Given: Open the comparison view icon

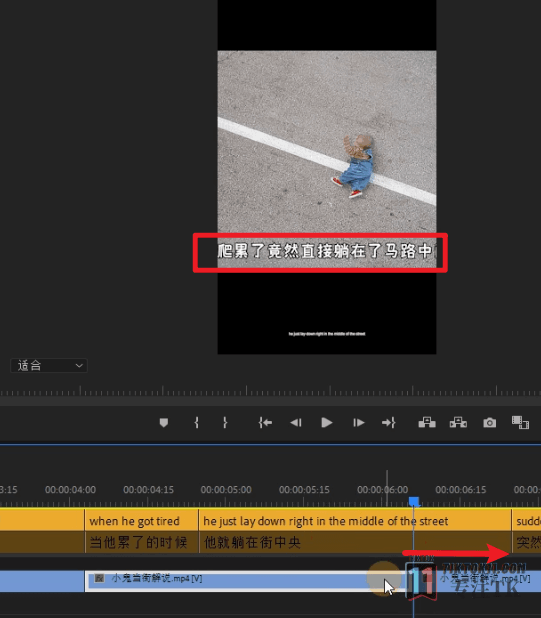Looking at the screenshot, I should pyautogui.click(x=520, y=423).
